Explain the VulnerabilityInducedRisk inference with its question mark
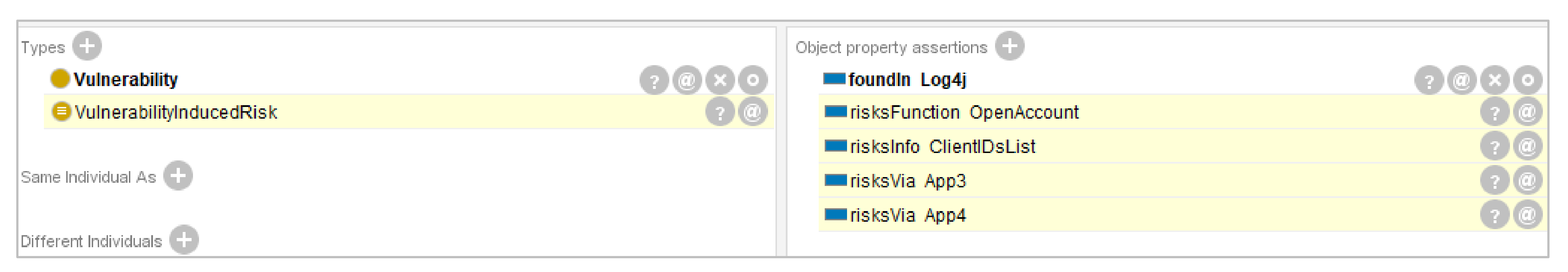This screenshot has width=1568, height=272. [x=720, y=113]
